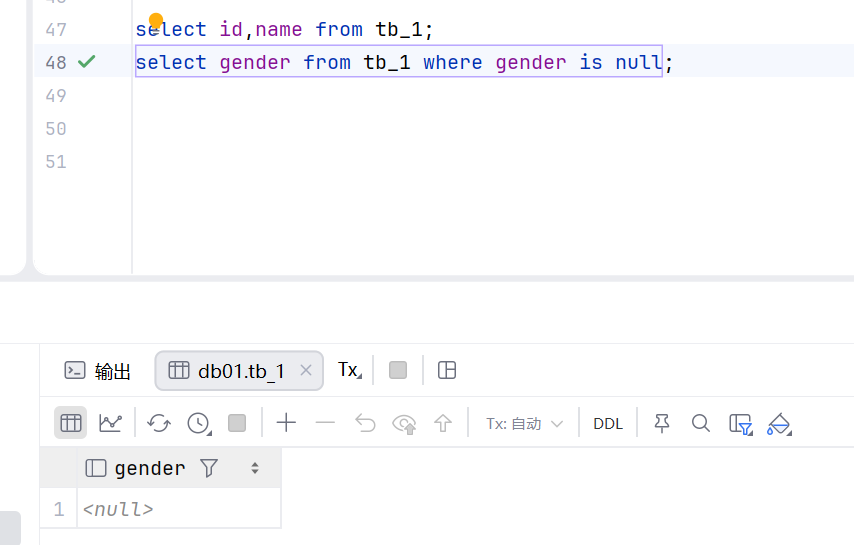Click 'null' keyword on line 48
This screenshot has height=545, width=854.
pos(638,62)
